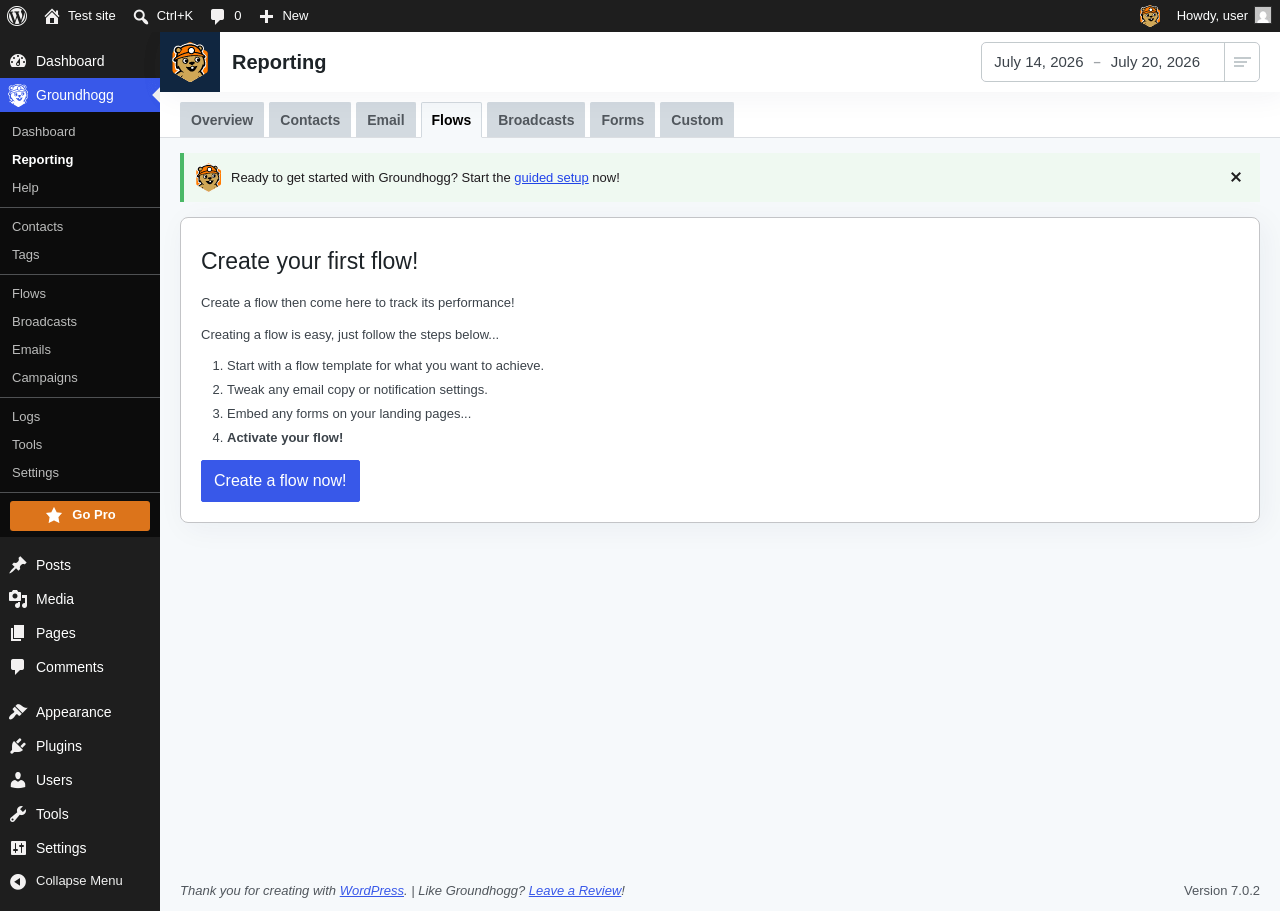
Task: Open WordPress Tools with wrench icon
Action: pos(80,814)
